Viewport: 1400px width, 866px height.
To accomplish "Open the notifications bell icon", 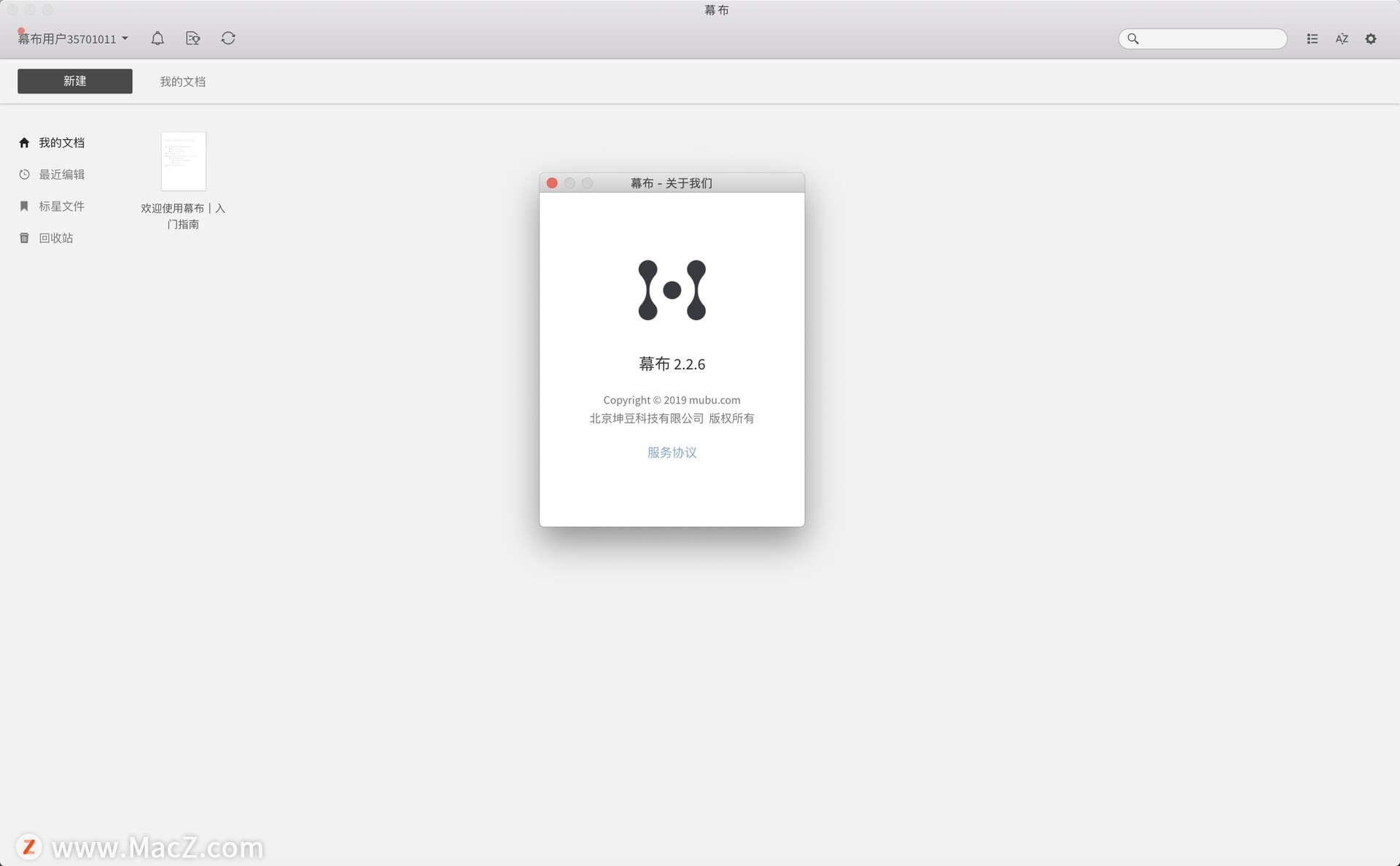I will click(x=157, y=39).
